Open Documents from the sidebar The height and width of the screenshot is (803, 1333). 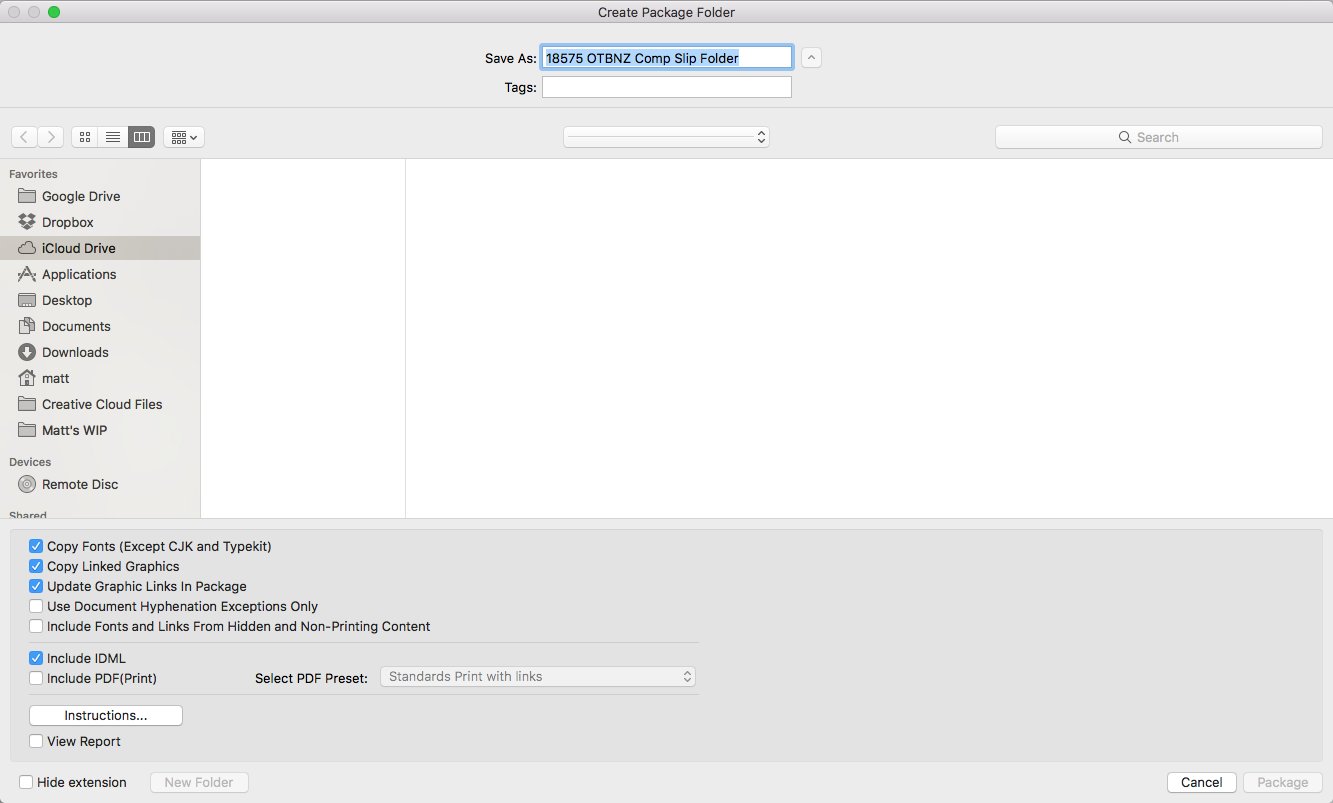[100, 326]
